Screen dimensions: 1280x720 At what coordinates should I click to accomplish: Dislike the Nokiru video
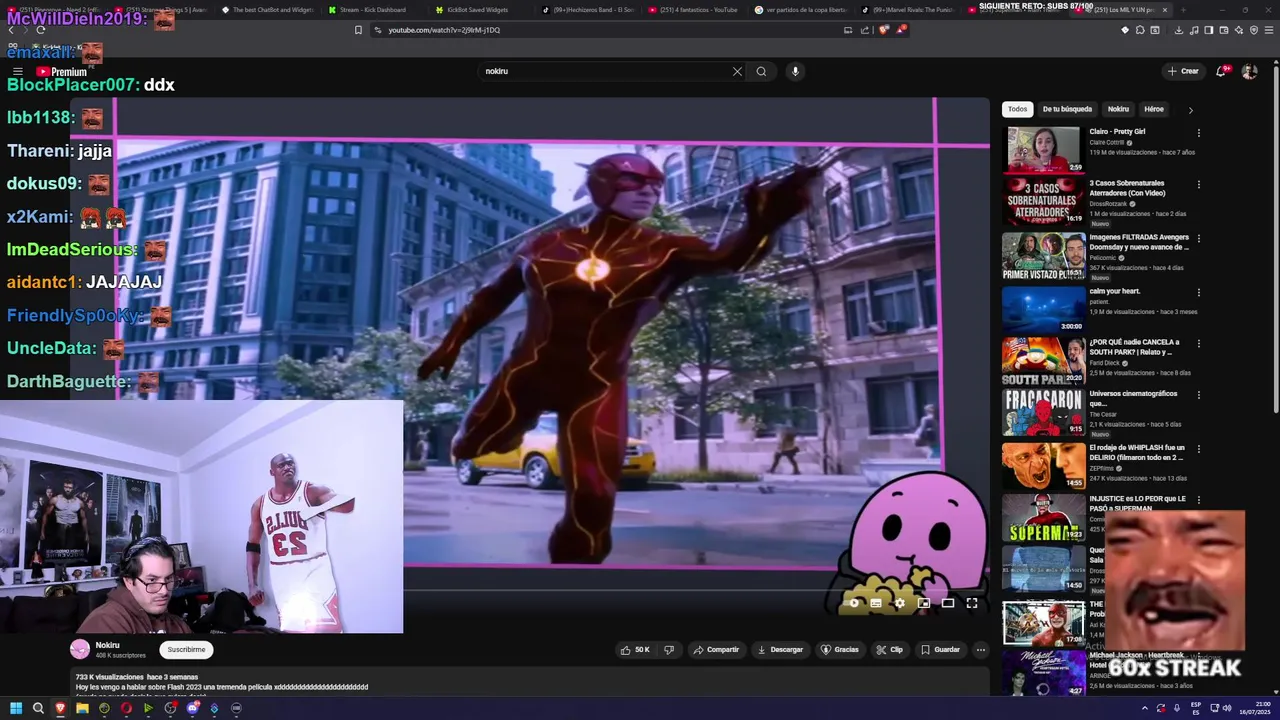(669, 650)
